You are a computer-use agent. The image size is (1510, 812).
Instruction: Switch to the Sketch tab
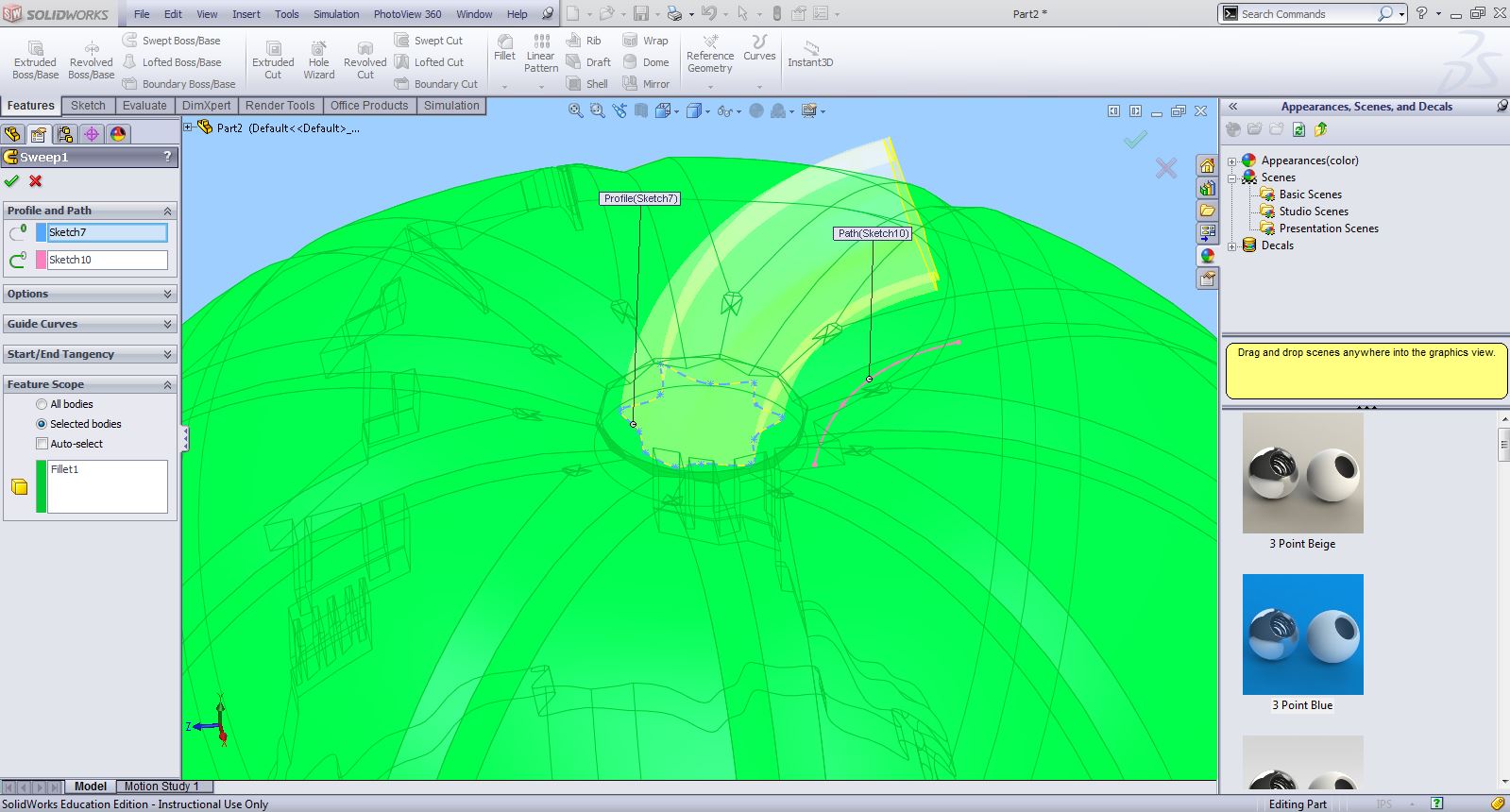click(88, 106)
